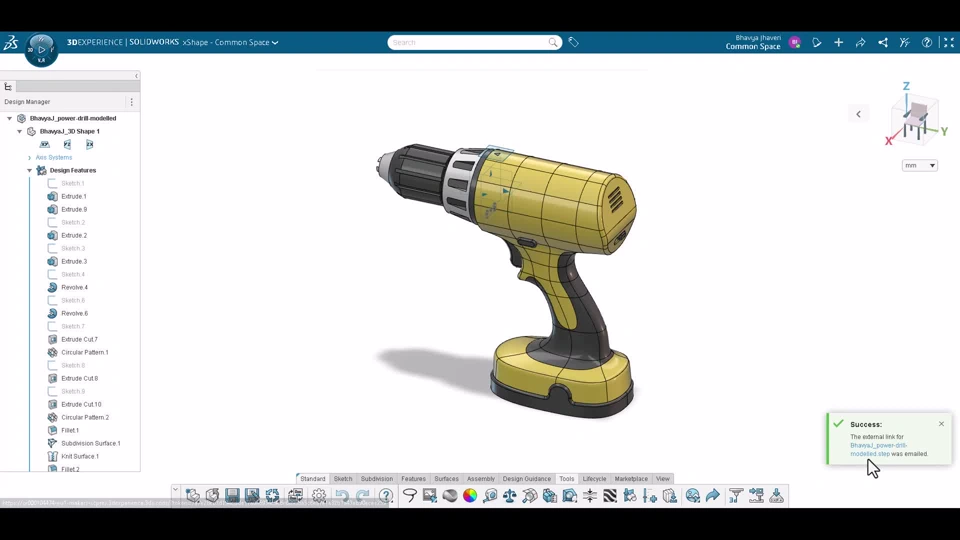960x540 pixels.
Task: Click the curved-arrow Share icon in the top bar
Action: [x=860, y=42]
